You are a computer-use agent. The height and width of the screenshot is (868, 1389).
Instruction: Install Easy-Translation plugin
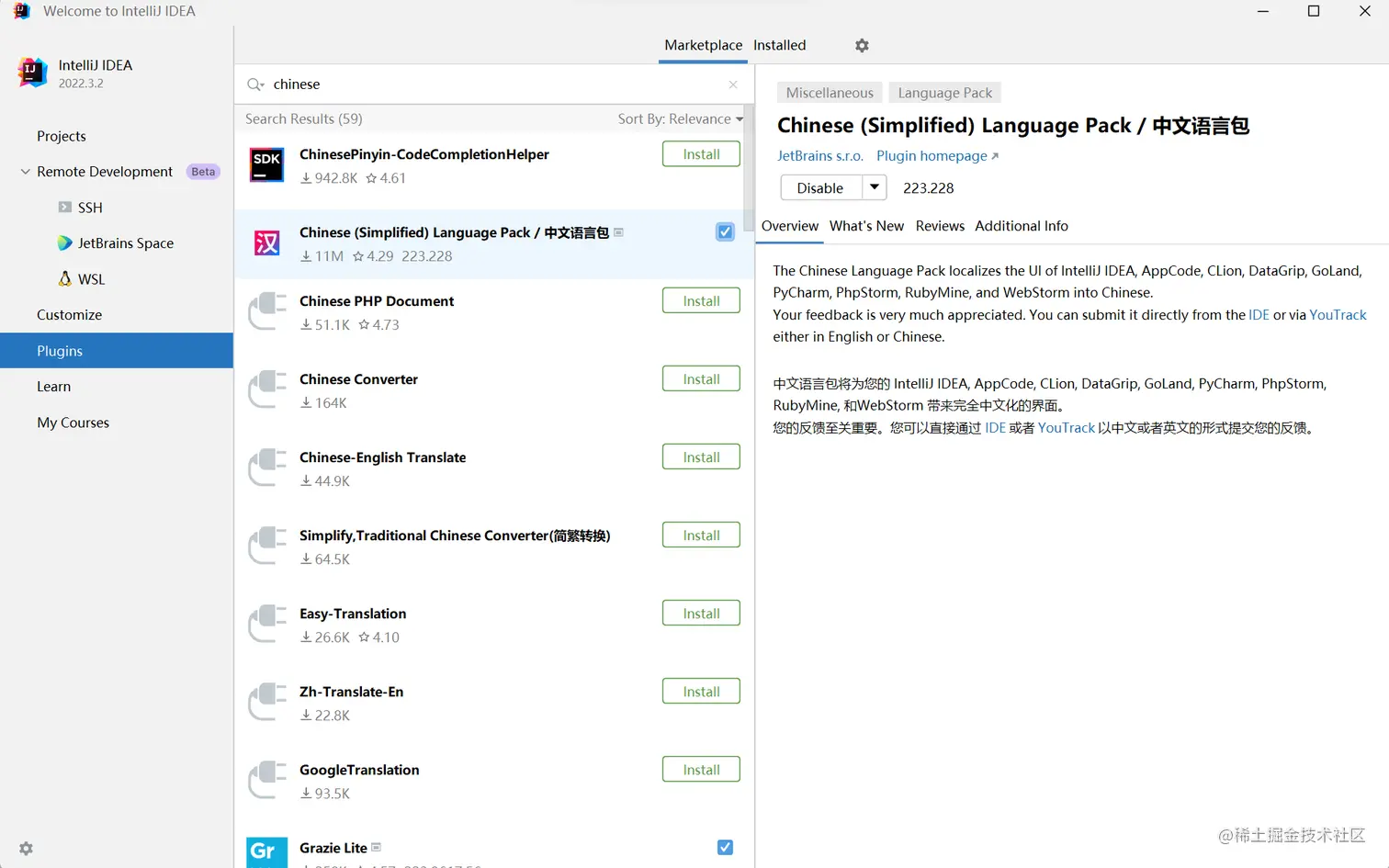click(701, 614)
